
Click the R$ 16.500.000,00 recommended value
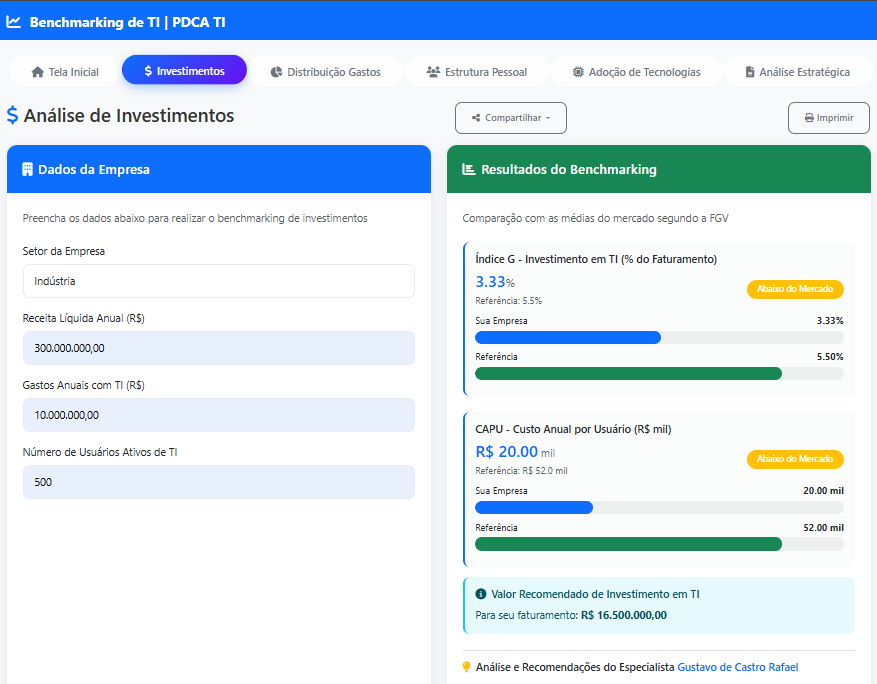tap(624, 615)
